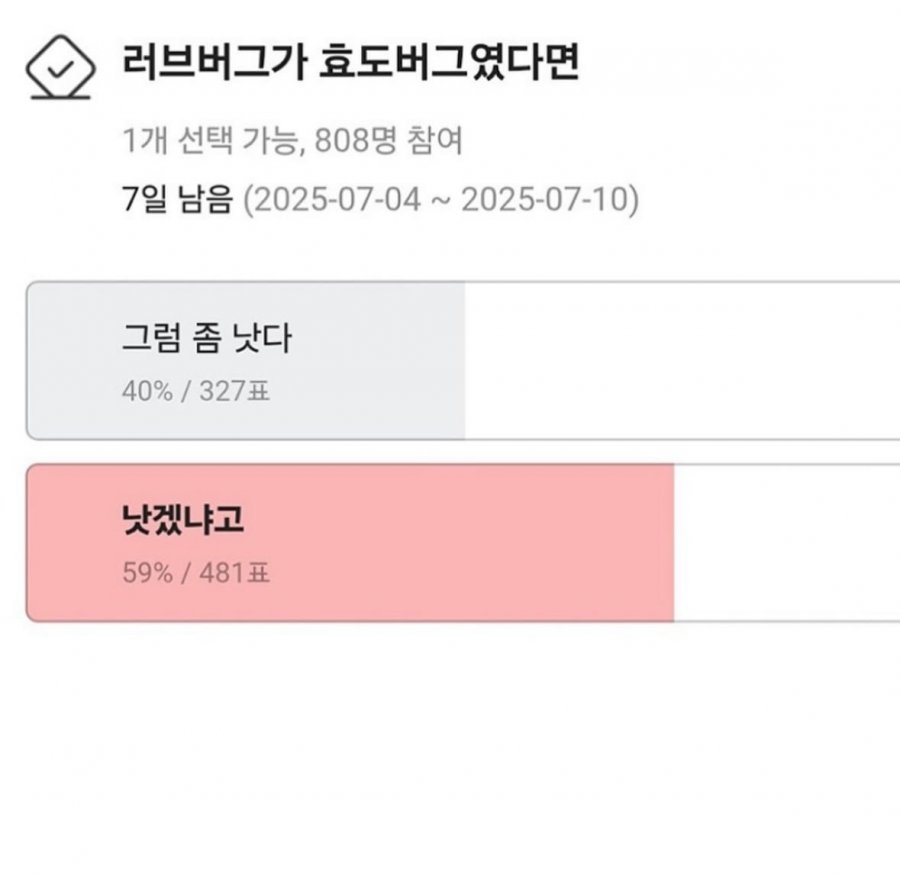Click the poll date range 2025-07-04 ~ 2025-07-10
Image resolution: width=900 pixels, height=874 pixels.
(x=441, y=200)
